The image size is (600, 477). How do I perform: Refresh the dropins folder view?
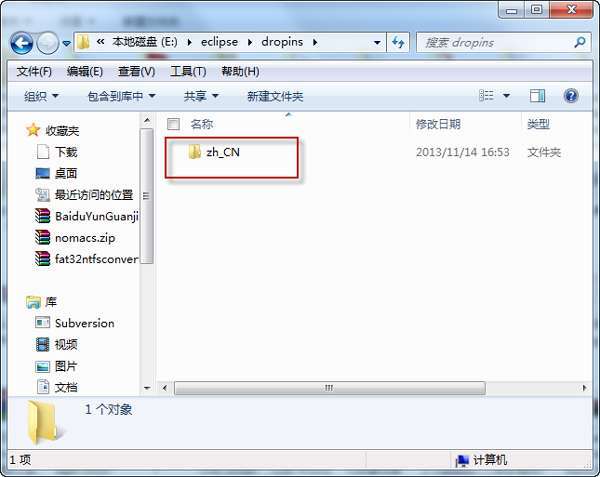(x=398, y=42)
